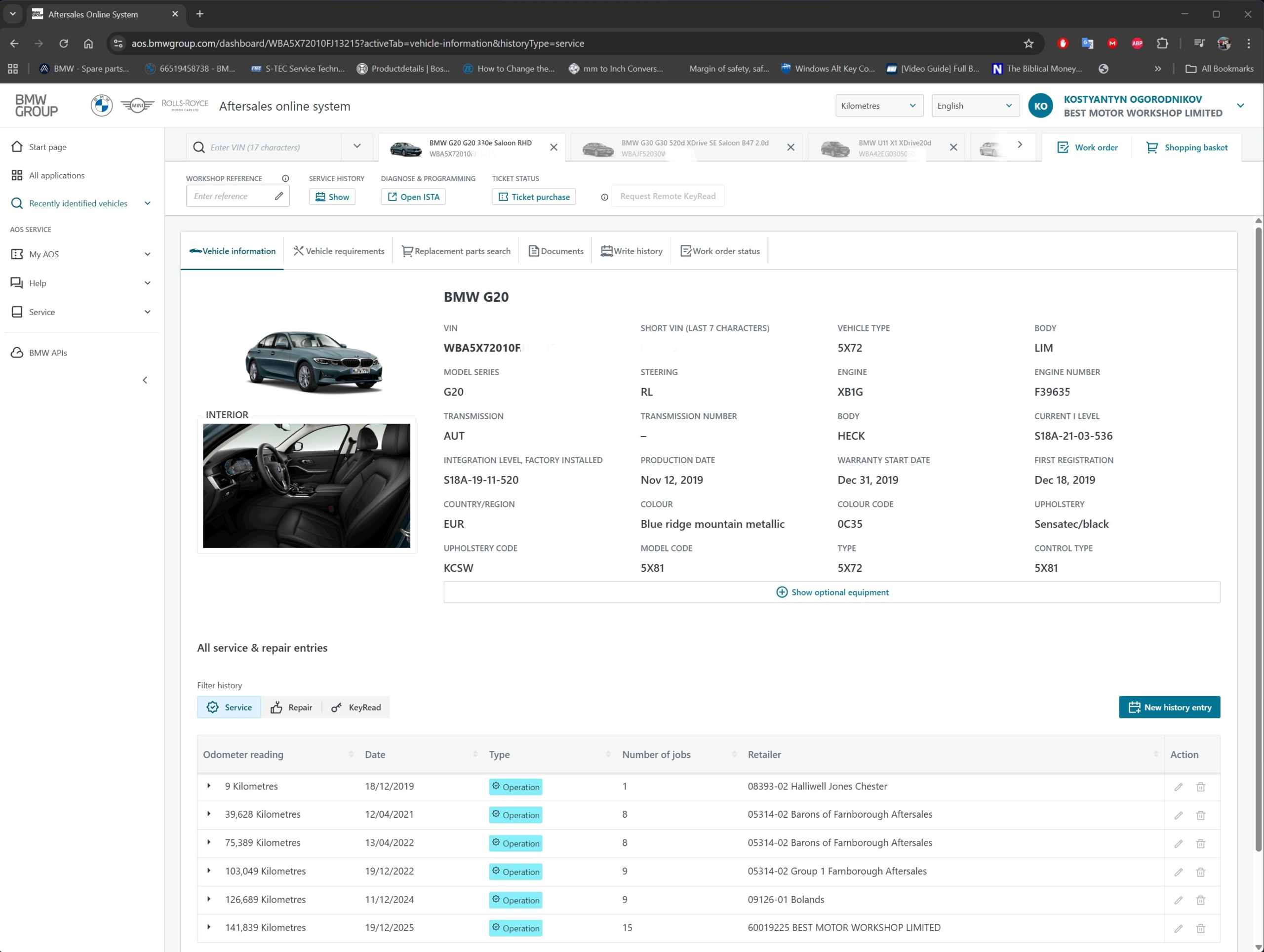Viewport: 1264px width, 952px height.
Task: Open Shopping basket cart icon
Action: click(1152, 148)
